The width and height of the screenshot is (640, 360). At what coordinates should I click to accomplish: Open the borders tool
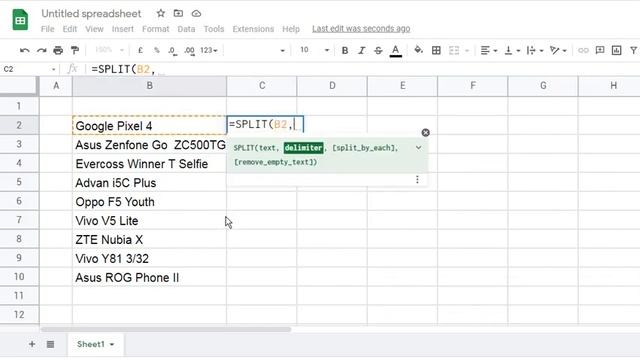coord(436,50)
